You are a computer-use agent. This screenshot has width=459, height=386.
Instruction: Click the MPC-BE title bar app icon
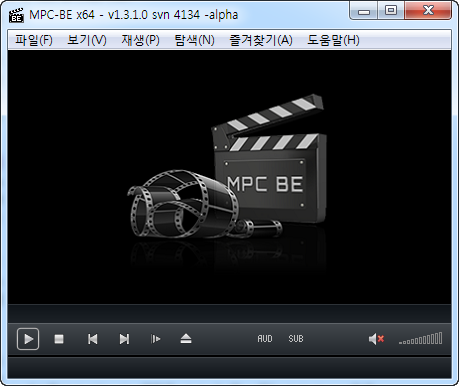coord(16,15)
